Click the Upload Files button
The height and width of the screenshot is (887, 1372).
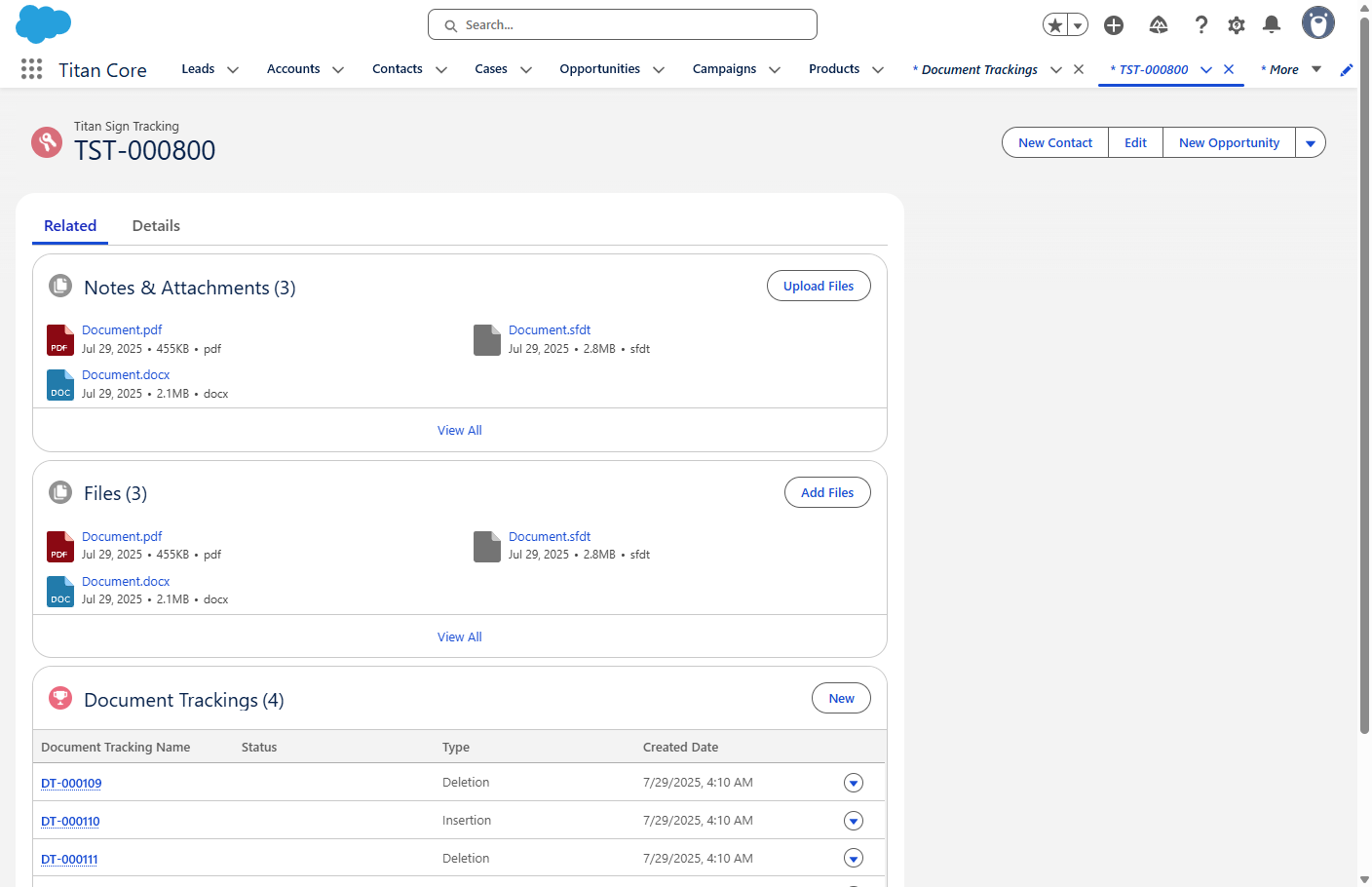pos(819,286)
